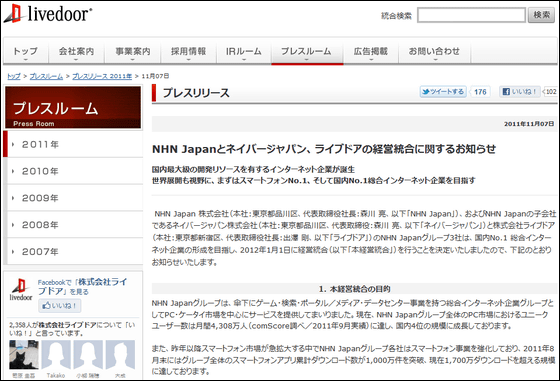Click the ツイートする tweet button
Viewport: 560px width, 381px height.
coord(443,92)
